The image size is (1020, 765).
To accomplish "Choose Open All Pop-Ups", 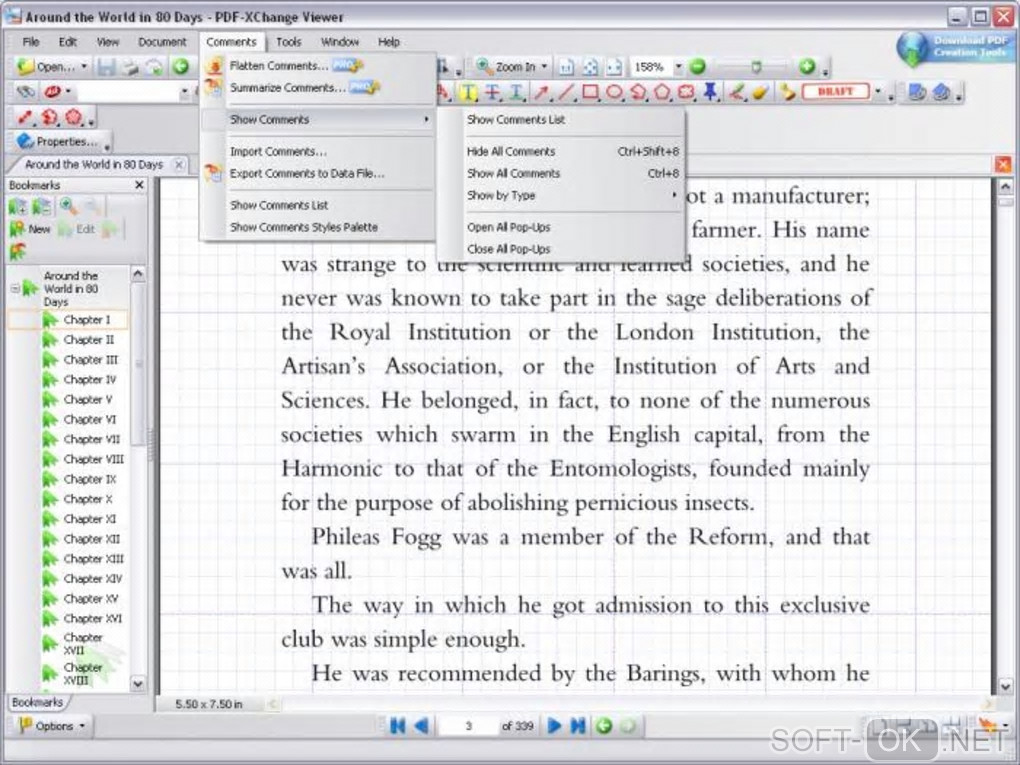I will tap(572, 227).
